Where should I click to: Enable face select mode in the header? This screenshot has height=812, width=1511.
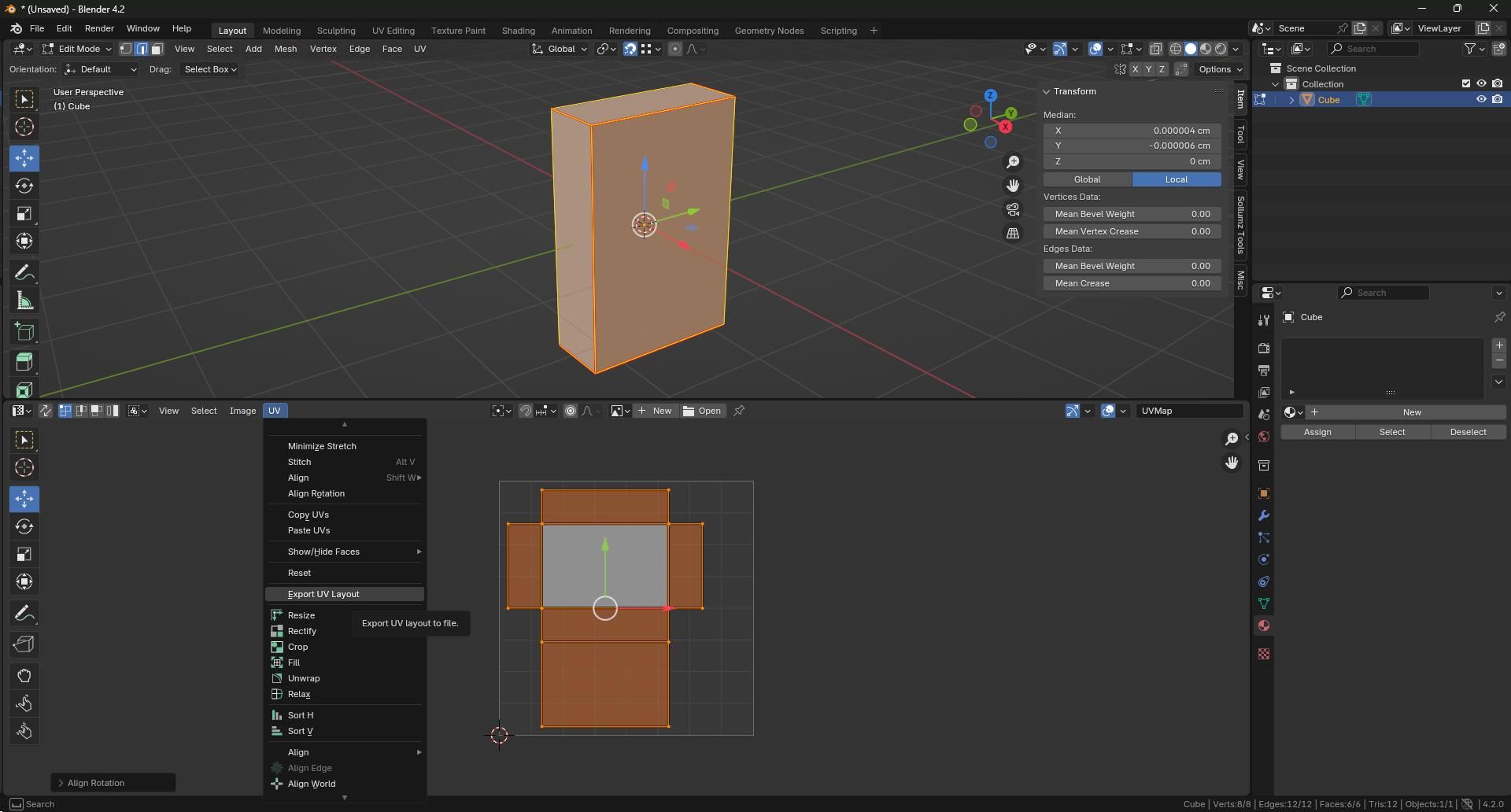pyautogui.click(x=157, y=49)
